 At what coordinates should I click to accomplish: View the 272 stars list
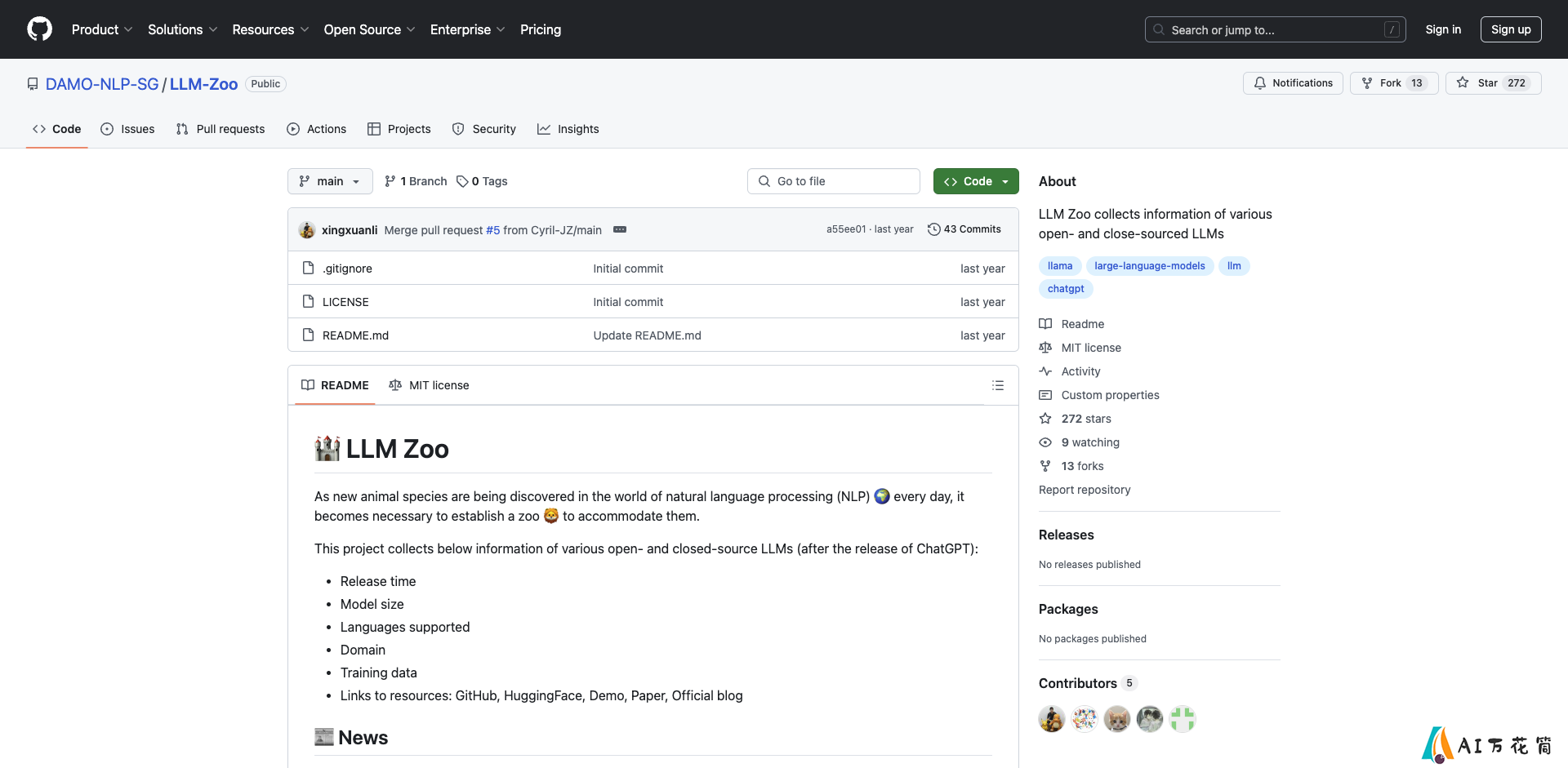(1075, 419)
